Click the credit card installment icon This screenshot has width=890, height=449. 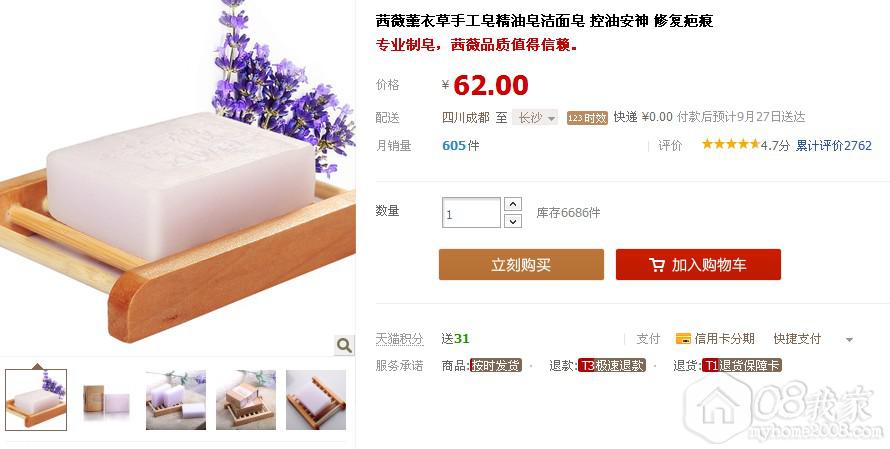(683, 339)
